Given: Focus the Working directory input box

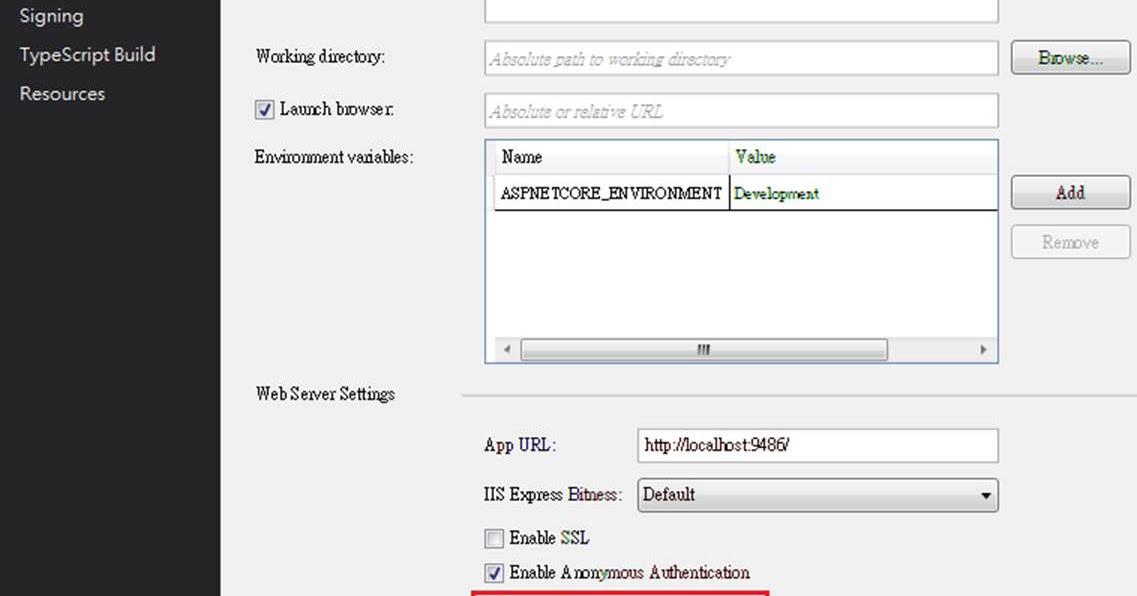Looking at the screenshot, I should (x=740, y=57).
